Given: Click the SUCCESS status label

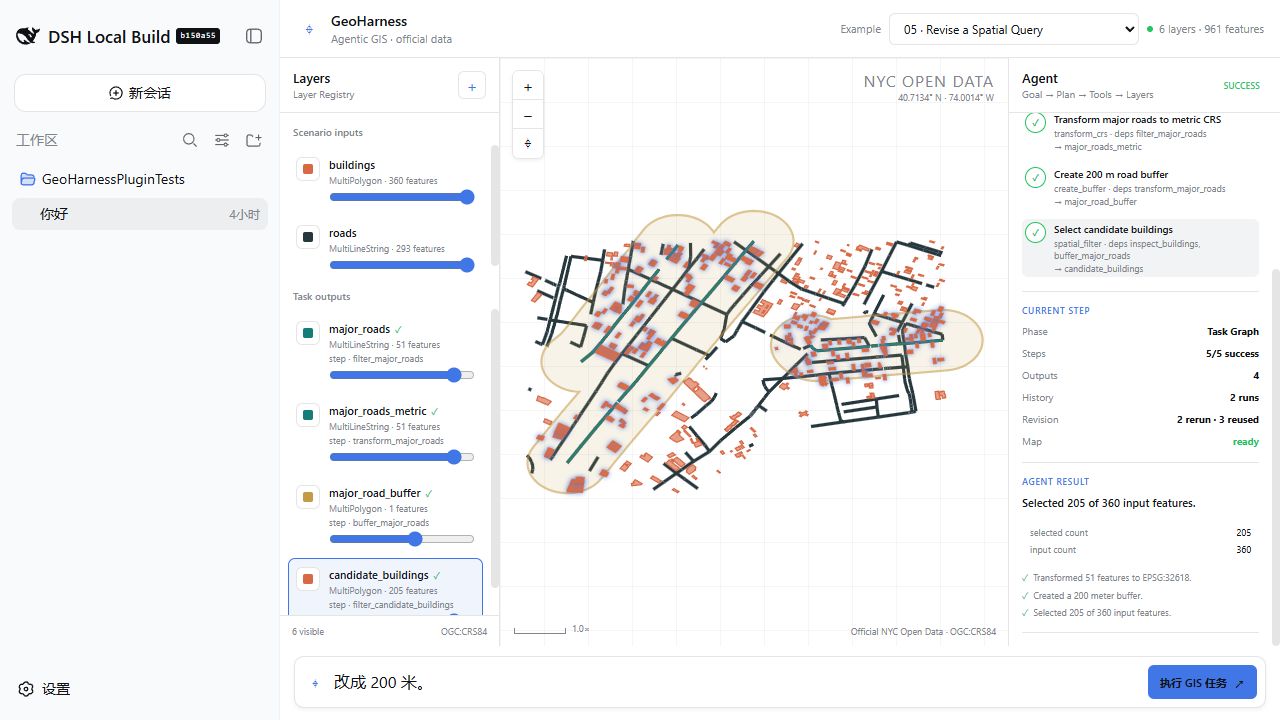Looking at the screenshot, I should (x=1241, y=86).
